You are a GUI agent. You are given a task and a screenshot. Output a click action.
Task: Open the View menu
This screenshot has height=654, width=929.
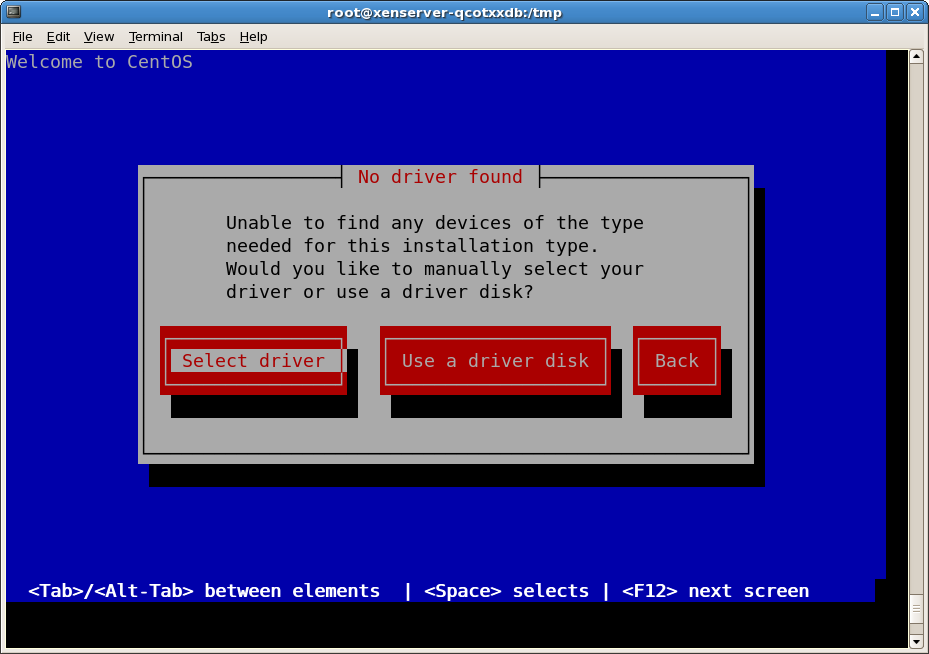[x=99, y=37]
